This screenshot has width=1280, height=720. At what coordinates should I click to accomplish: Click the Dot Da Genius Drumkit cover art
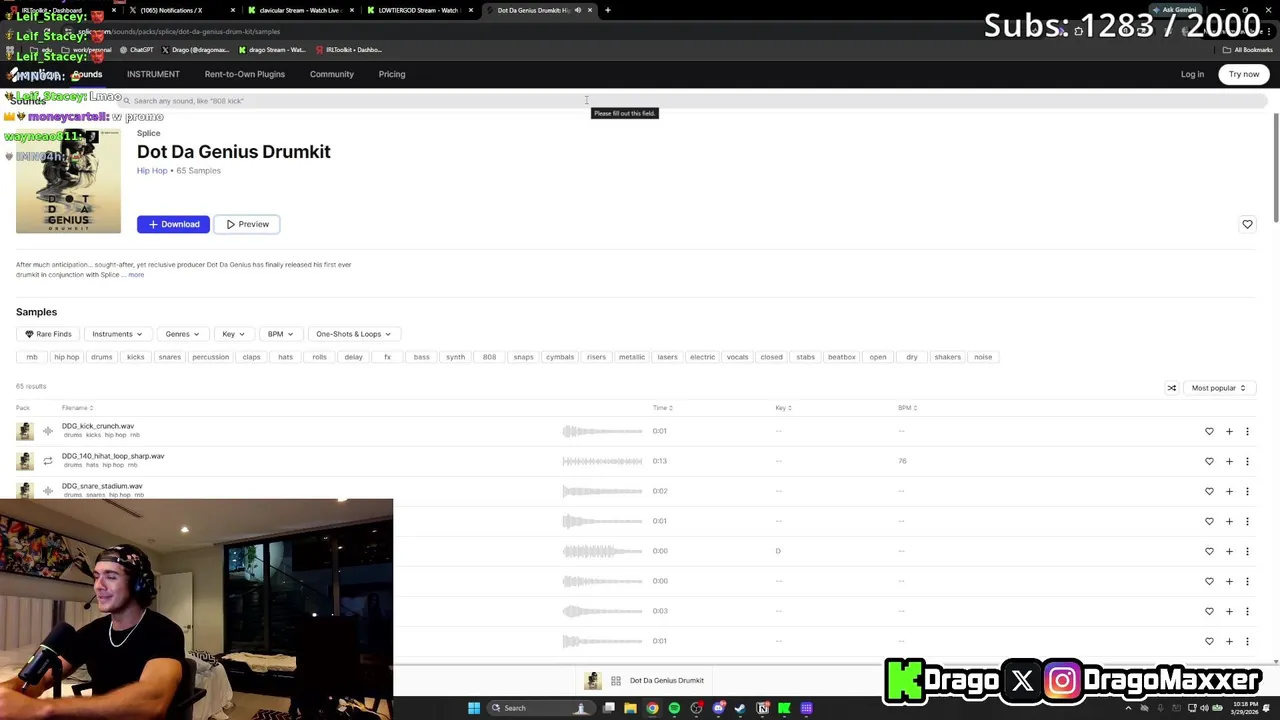coord(68,181)
